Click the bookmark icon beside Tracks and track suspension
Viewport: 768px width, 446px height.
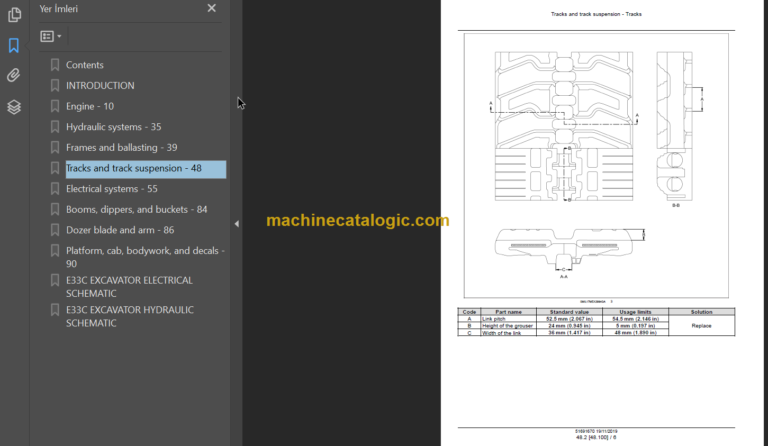coord(55,168)
